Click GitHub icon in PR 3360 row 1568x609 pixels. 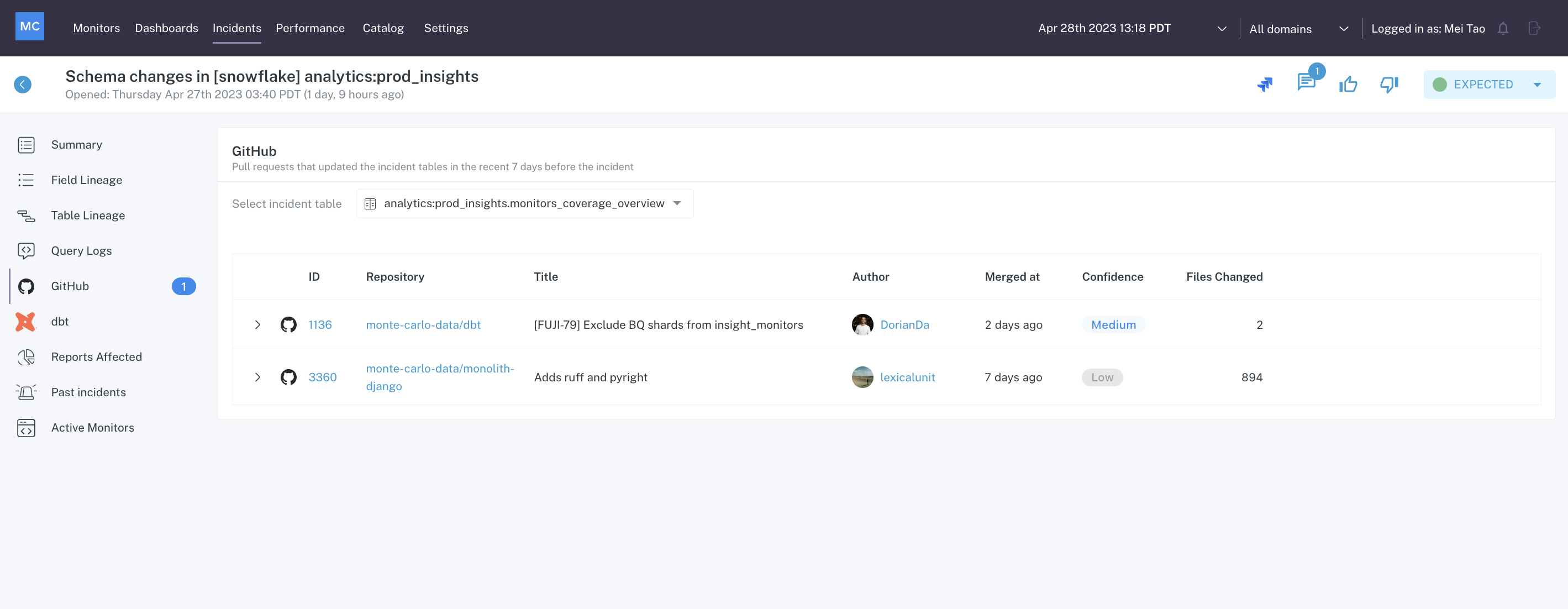tap(288, 377)
